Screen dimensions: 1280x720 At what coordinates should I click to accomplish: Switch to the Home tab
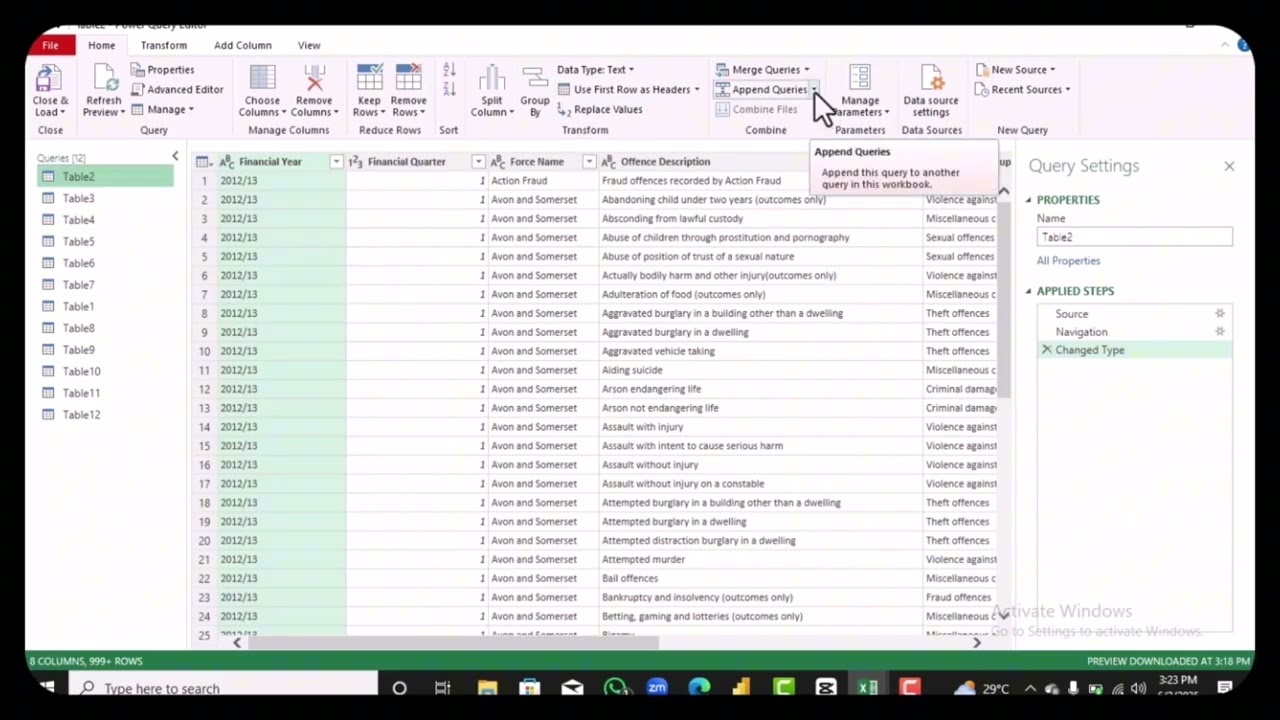pos(101,45)
